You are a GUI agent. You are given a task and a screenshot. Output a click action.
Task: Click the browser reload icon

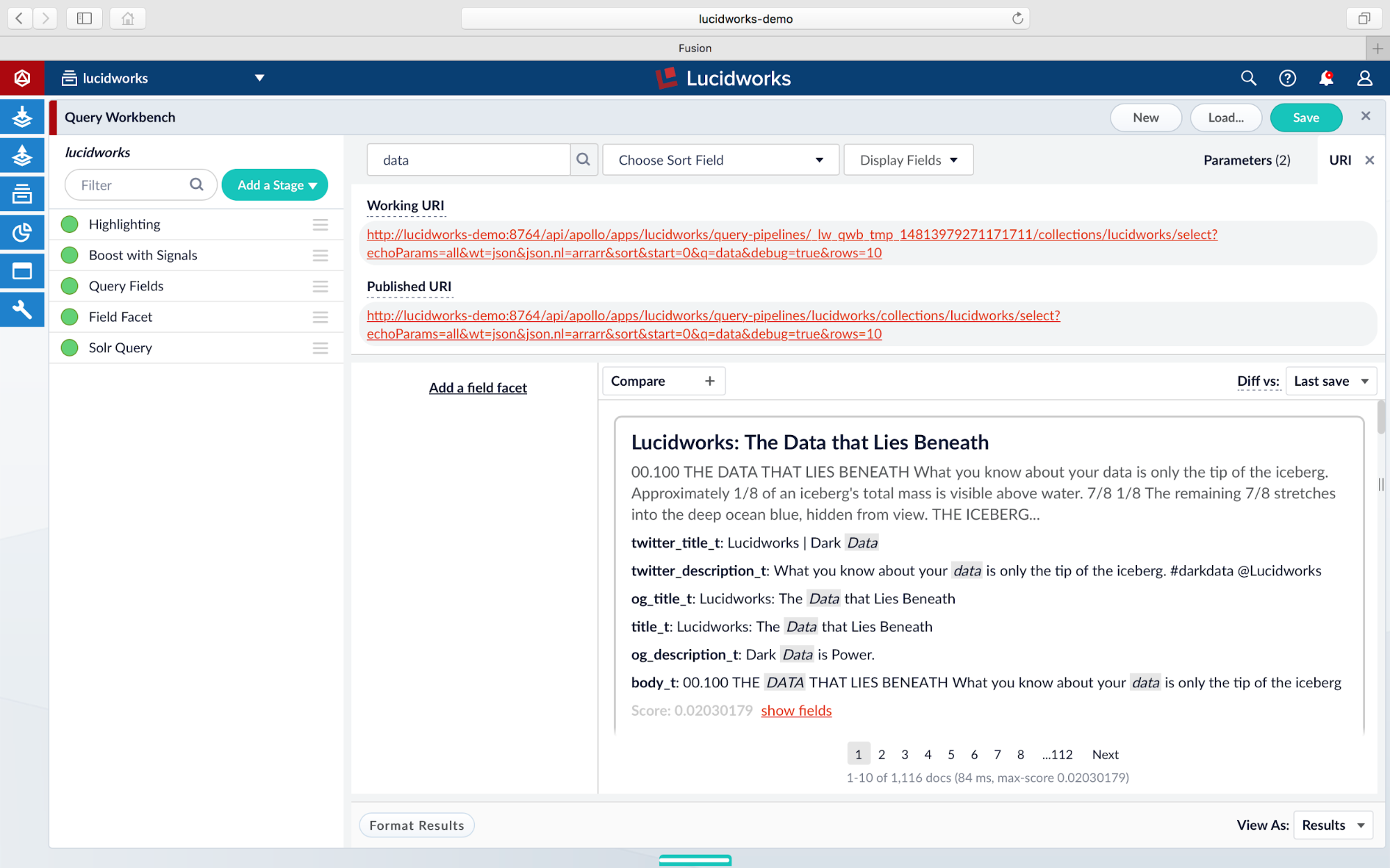coord(1017,18)
